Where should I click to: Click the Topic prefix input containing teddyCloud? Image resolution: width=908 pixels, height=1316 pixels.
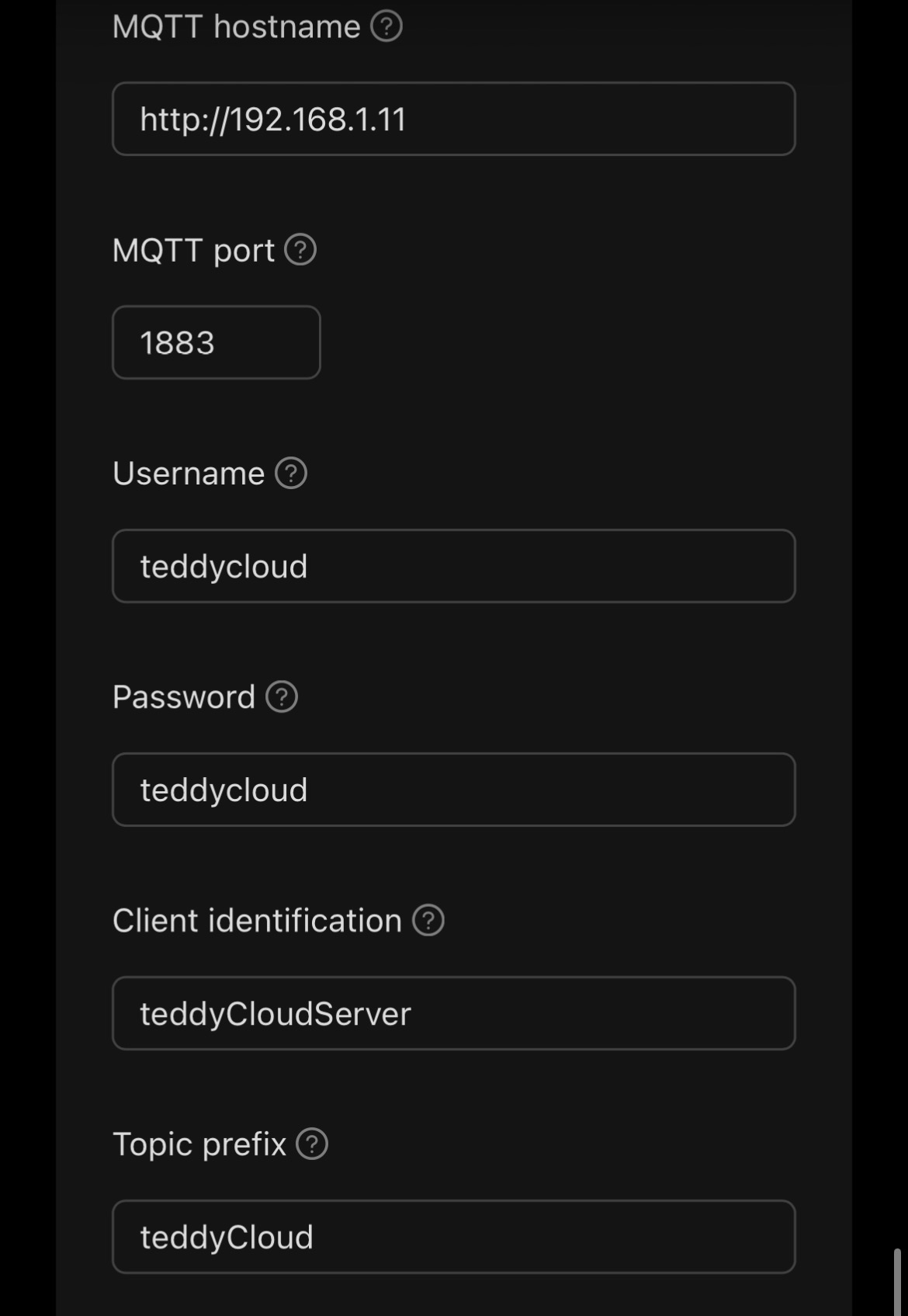(453, 1238)
